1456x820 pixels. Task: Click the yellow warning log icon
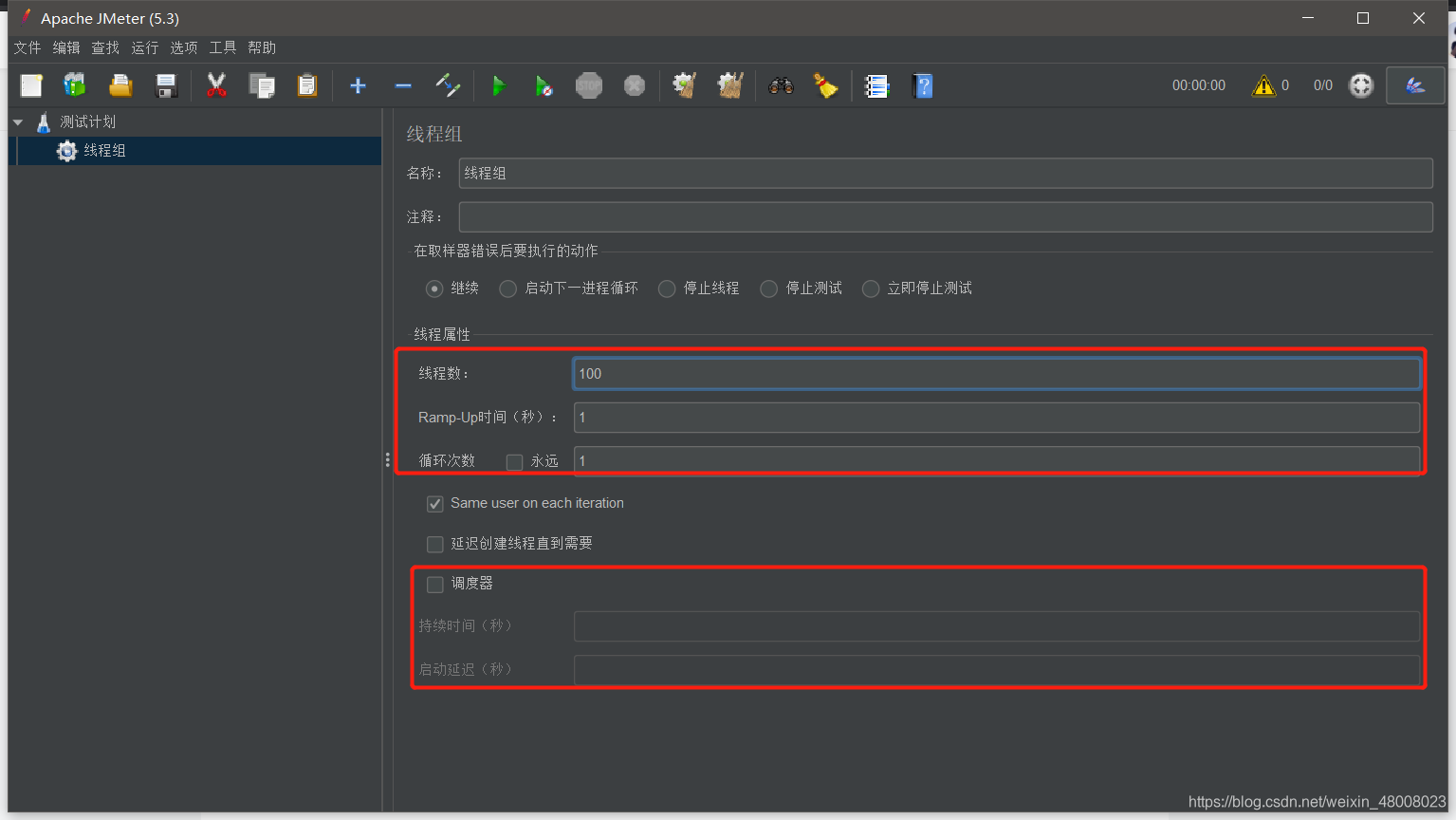pos(1263,85)
